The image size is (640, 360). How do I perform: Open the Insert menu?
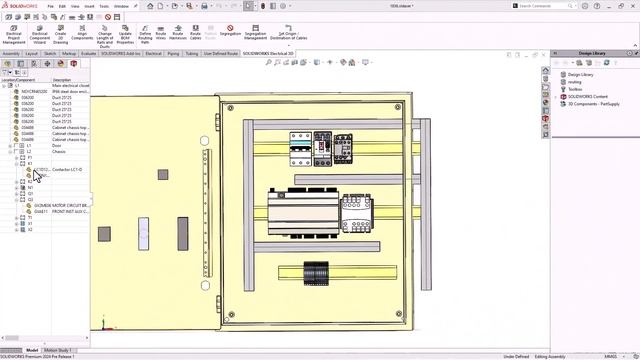click(x=89, y=6)
